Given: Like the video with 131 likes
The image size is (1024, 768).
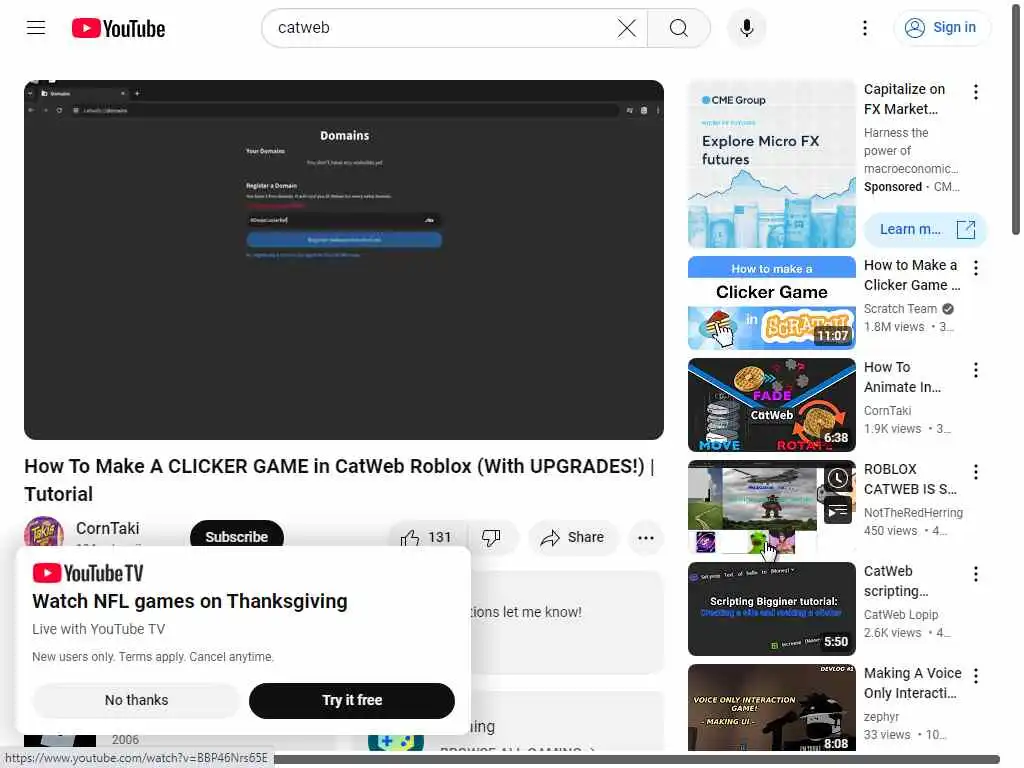Looking at the screenshot, I should coord(427,537).
